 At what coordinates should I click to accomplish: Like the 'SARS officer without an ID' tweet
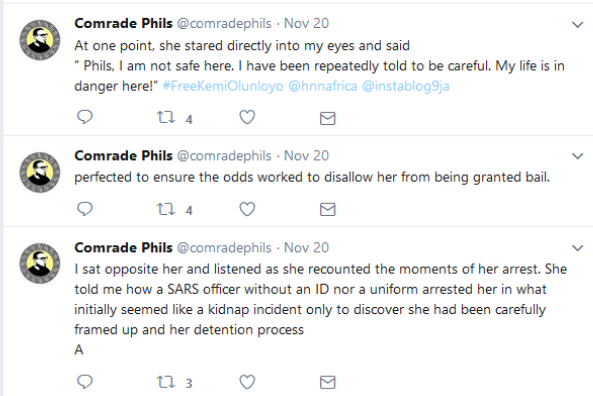(x=247, y=382)
